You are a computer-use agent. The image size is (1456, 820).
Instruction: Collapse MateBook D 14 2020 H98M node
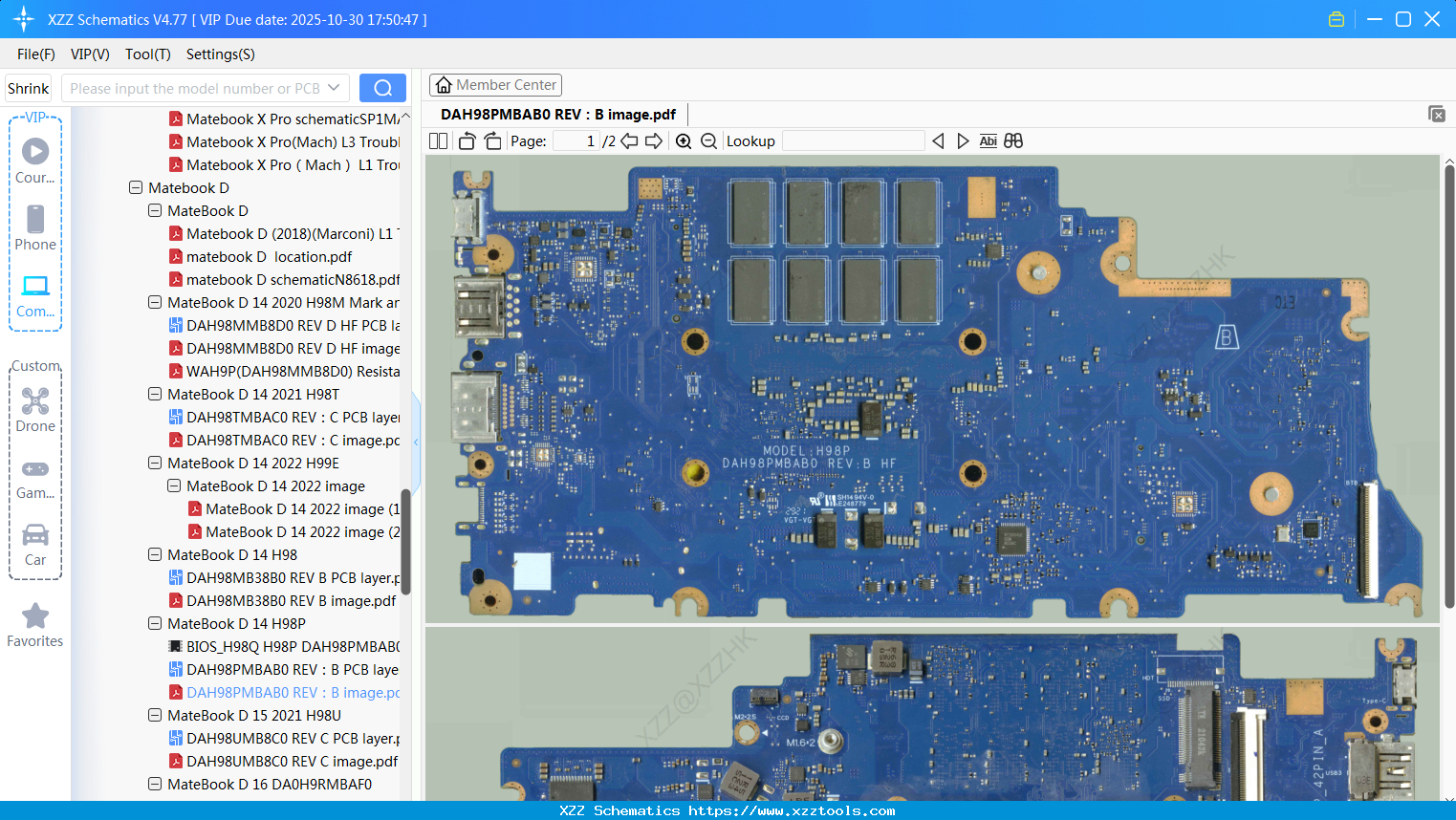155,303
